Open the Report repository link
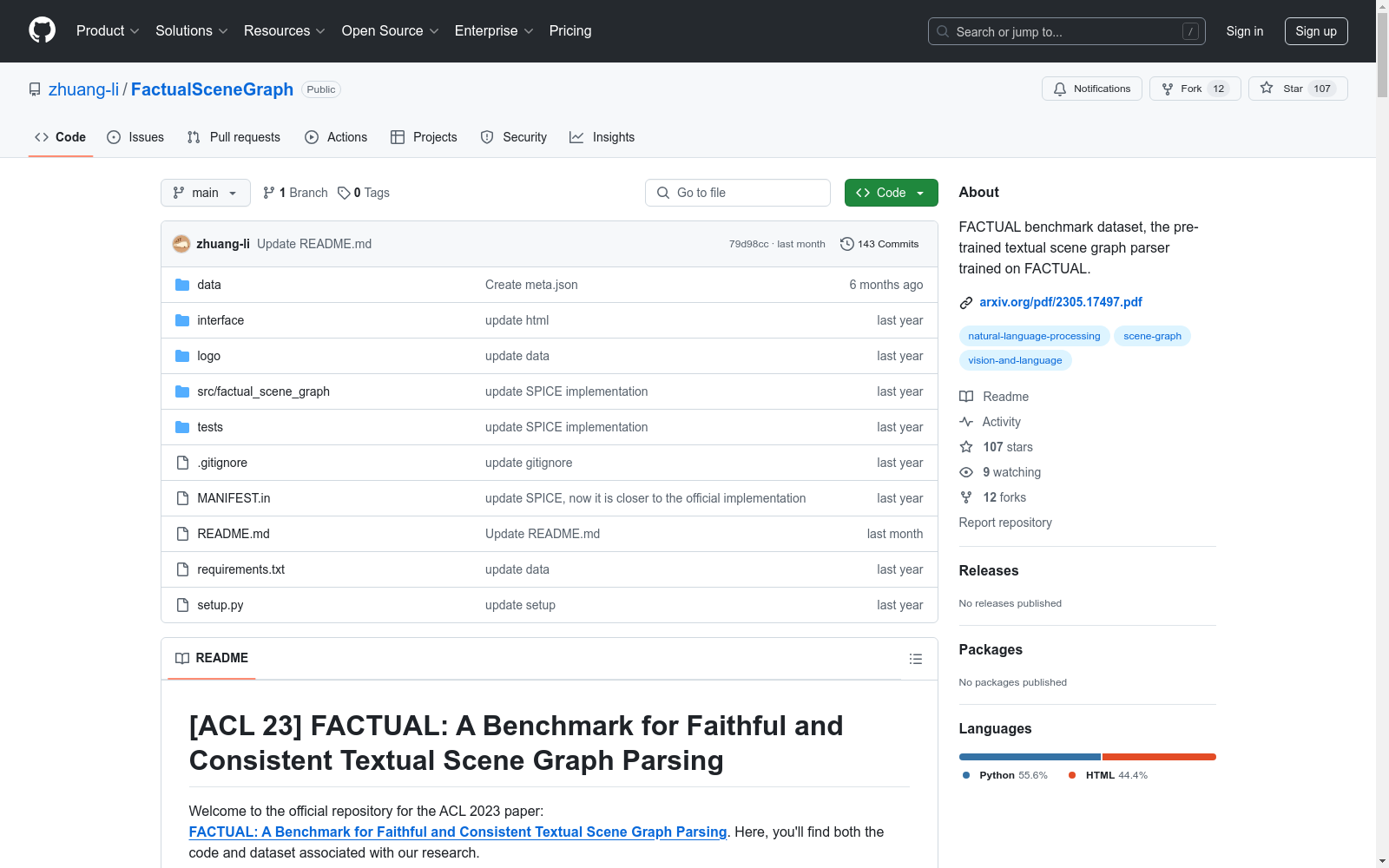 pyautogui.click(x=1005, y=523)
